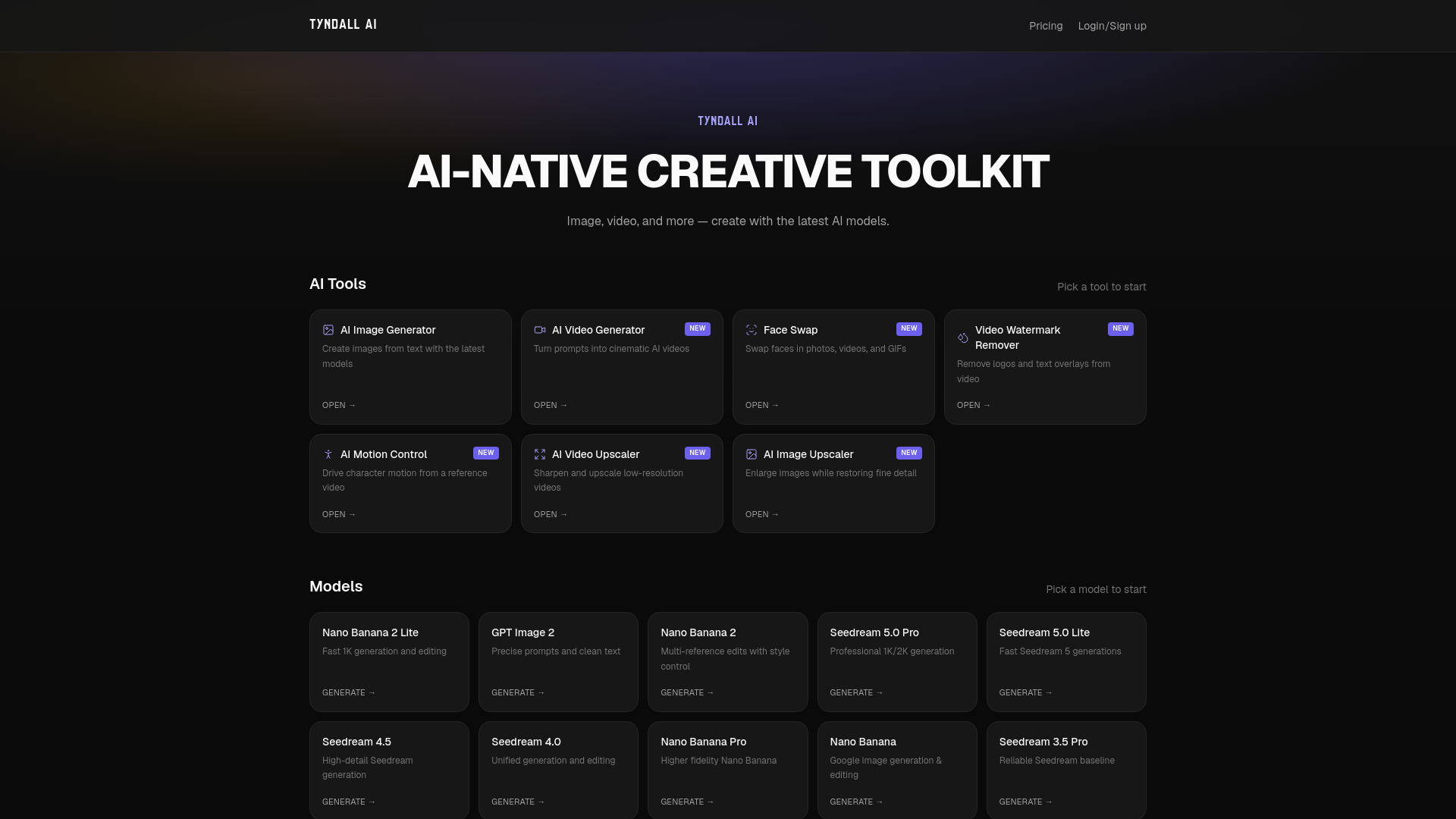The height and width of the screenshot is (819, 1456).
Task: Click the TYNDALL AI logo in header
Action: click(343, 24)
